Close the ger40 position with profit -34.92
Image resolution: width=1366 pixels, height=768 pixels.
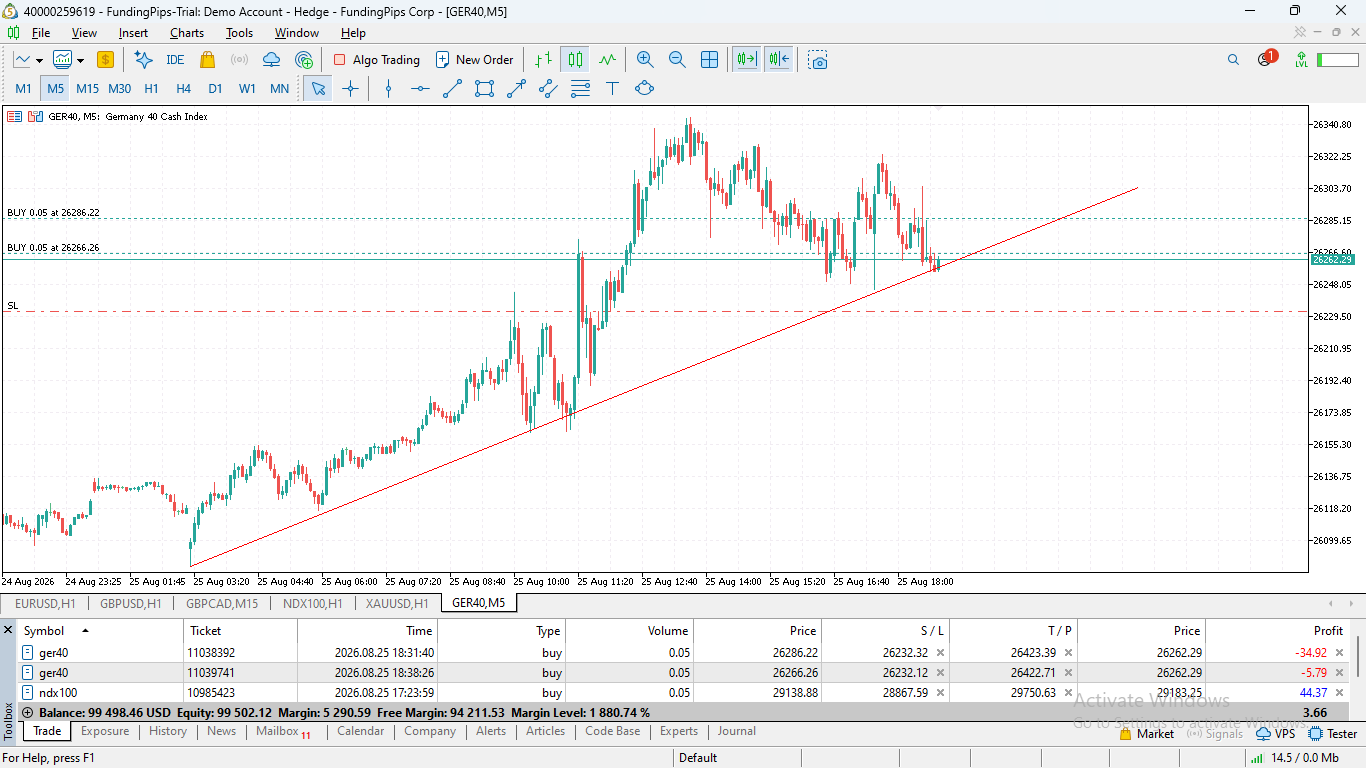pos(1340,653)
